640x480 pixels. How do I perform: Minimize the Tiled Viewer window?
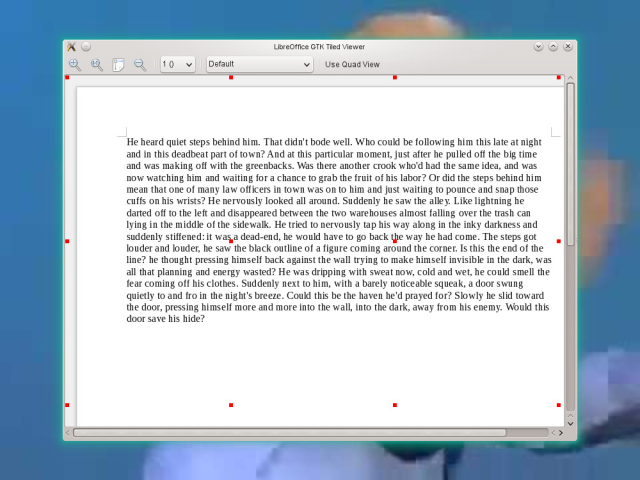point(538,46)
